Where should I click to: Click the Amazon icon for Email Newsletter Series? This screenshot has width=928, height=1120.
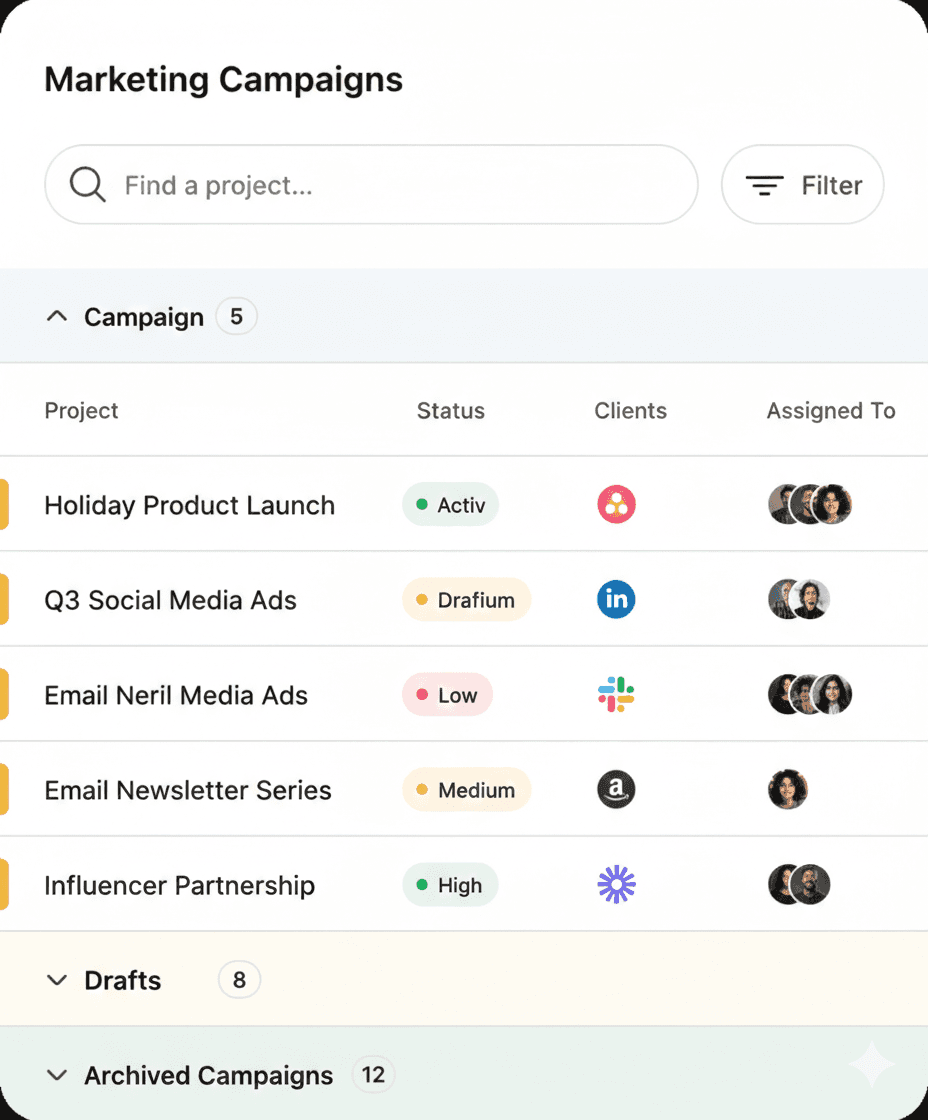point(616,789)
